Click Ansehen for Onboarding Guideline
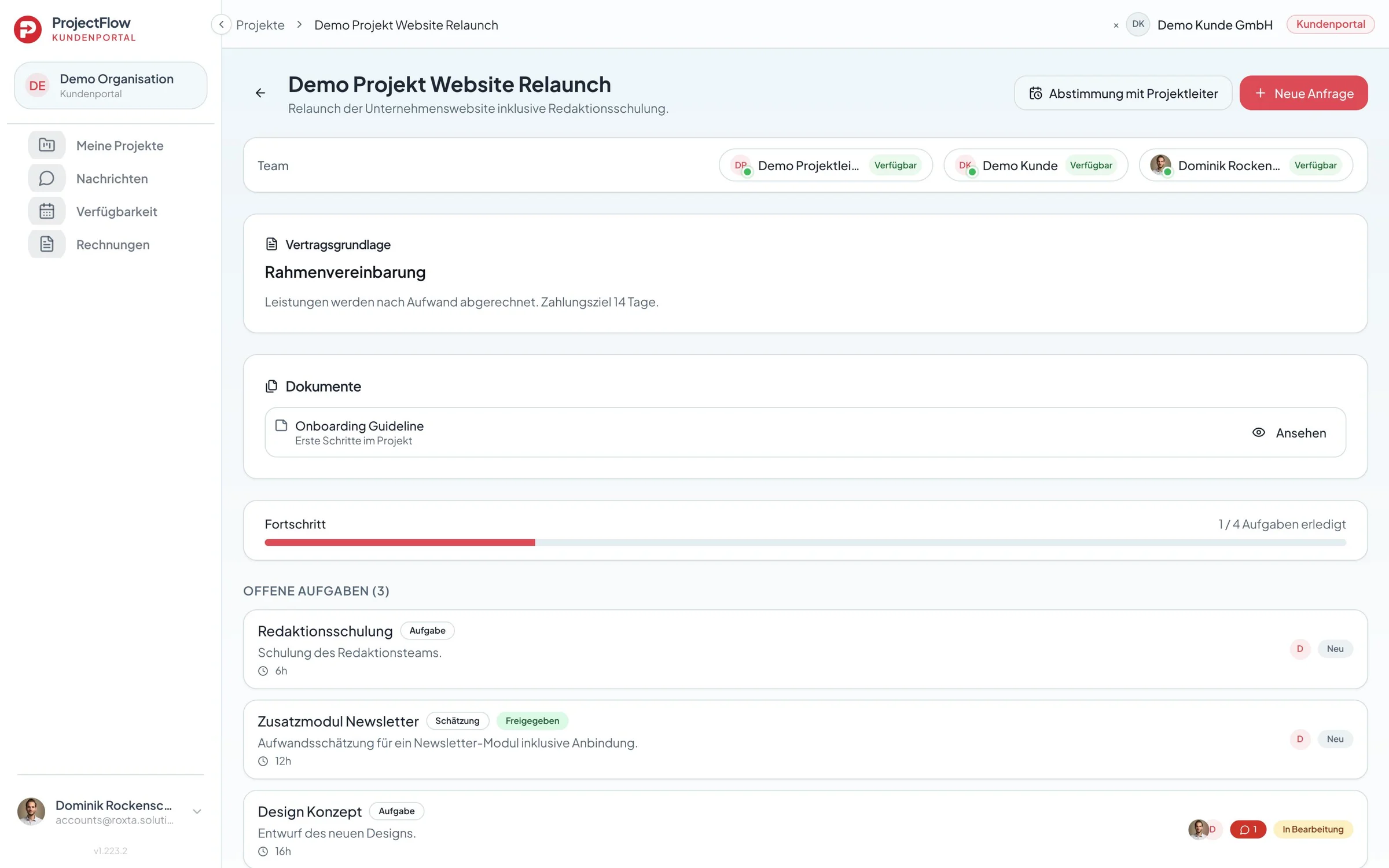This screenshot has width=1389, height=868. point(1289,433)
